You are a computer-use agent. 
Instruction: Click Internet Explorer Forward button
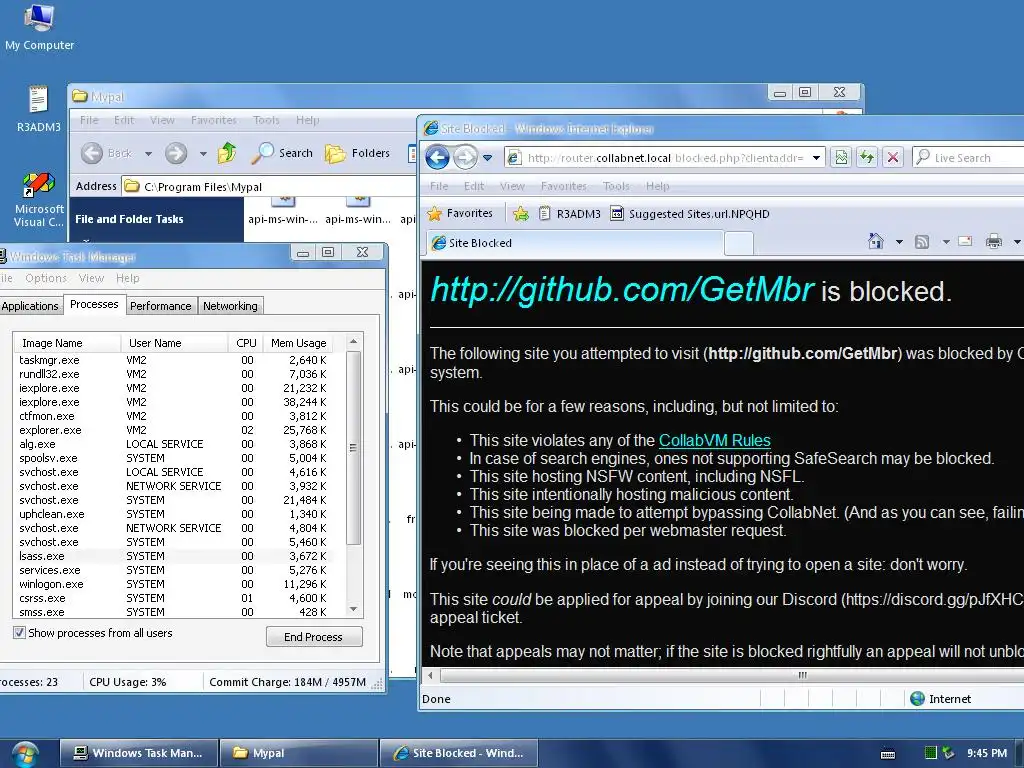point(465,157)
